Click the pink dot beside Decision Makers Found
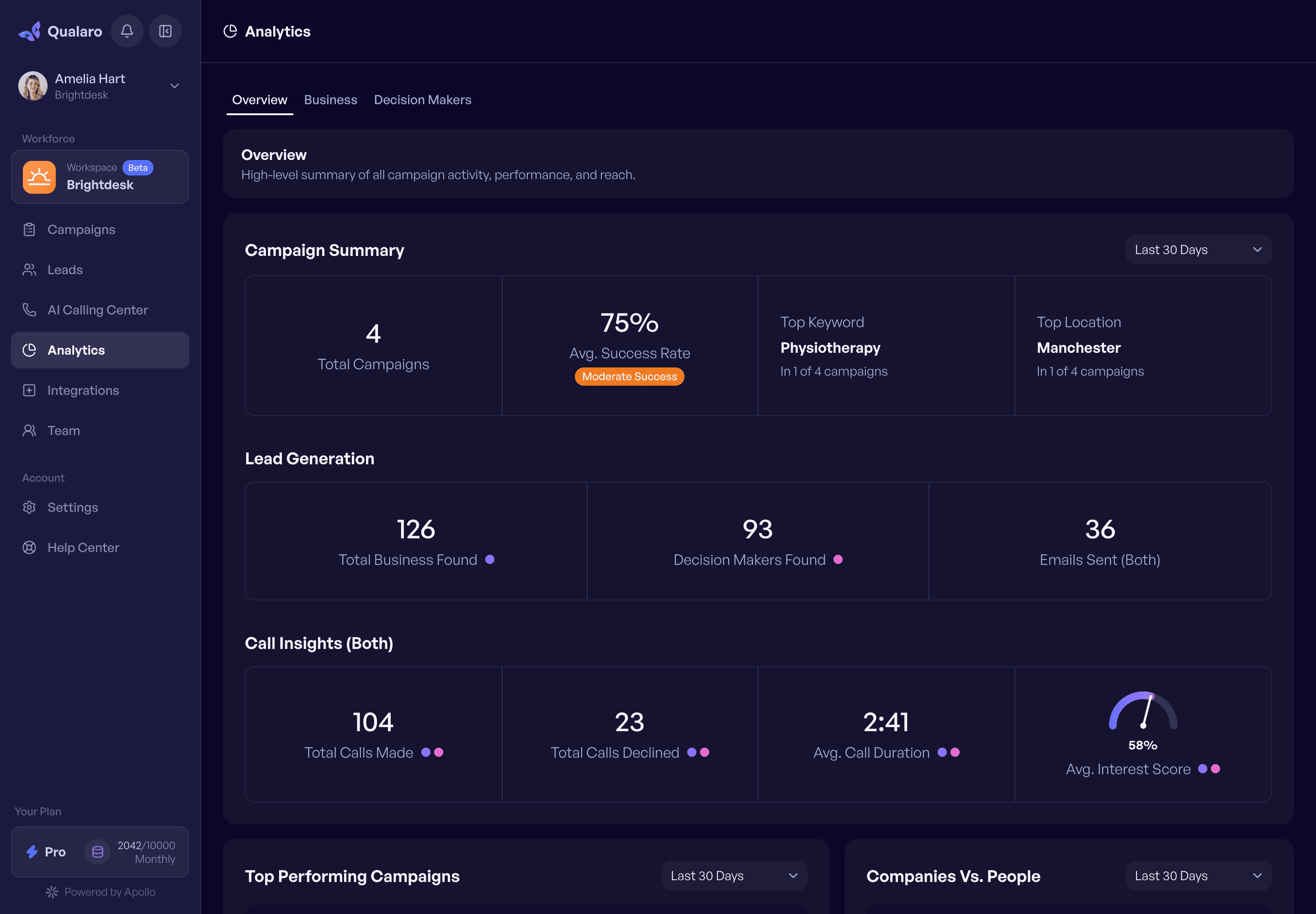1316x914 pixels. (838, 559)
